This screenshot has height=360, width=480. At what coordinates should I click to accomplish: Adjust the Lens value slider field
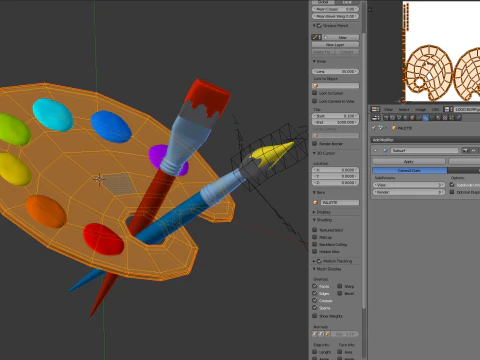pyautogui.click(x=335, y=71)
